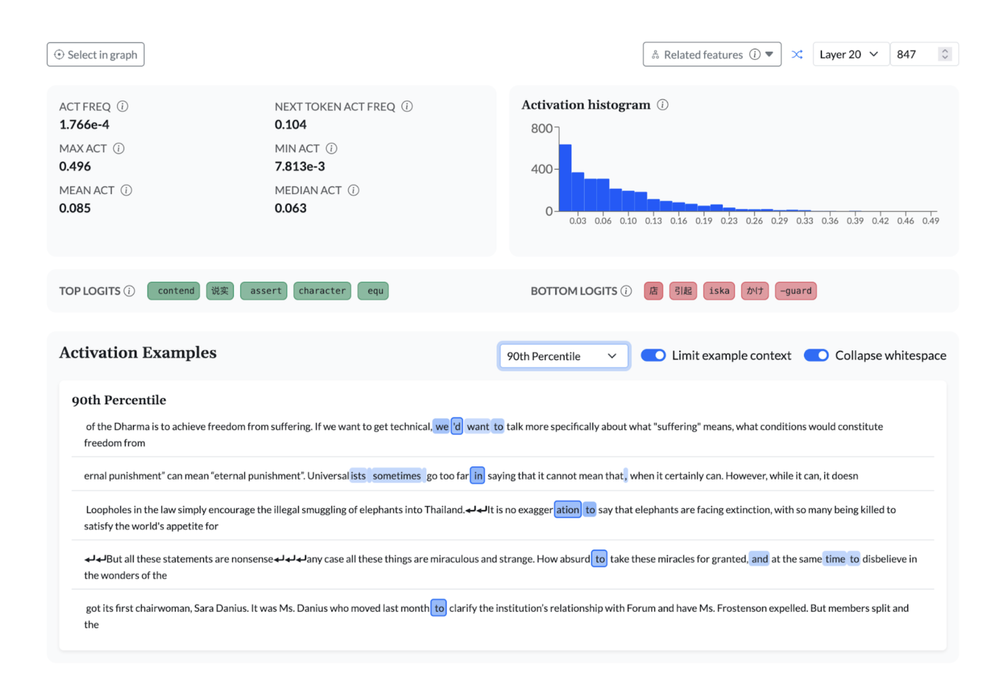
Task: Click the '-guard' bottom logit chip
Action: coord(795,291)
